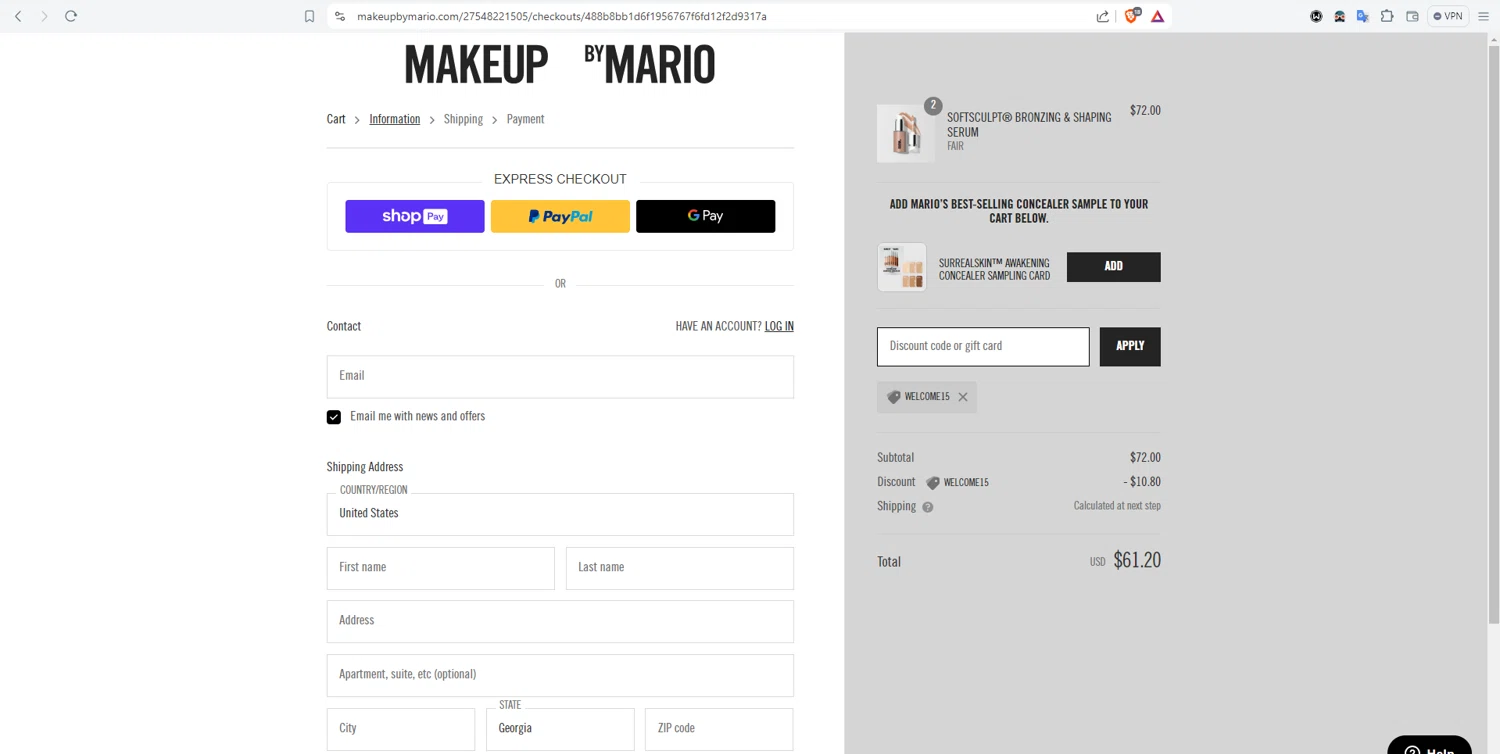The image size is (1500, 754).
Task: Open the VPN button
Action: click(1448, 16)
